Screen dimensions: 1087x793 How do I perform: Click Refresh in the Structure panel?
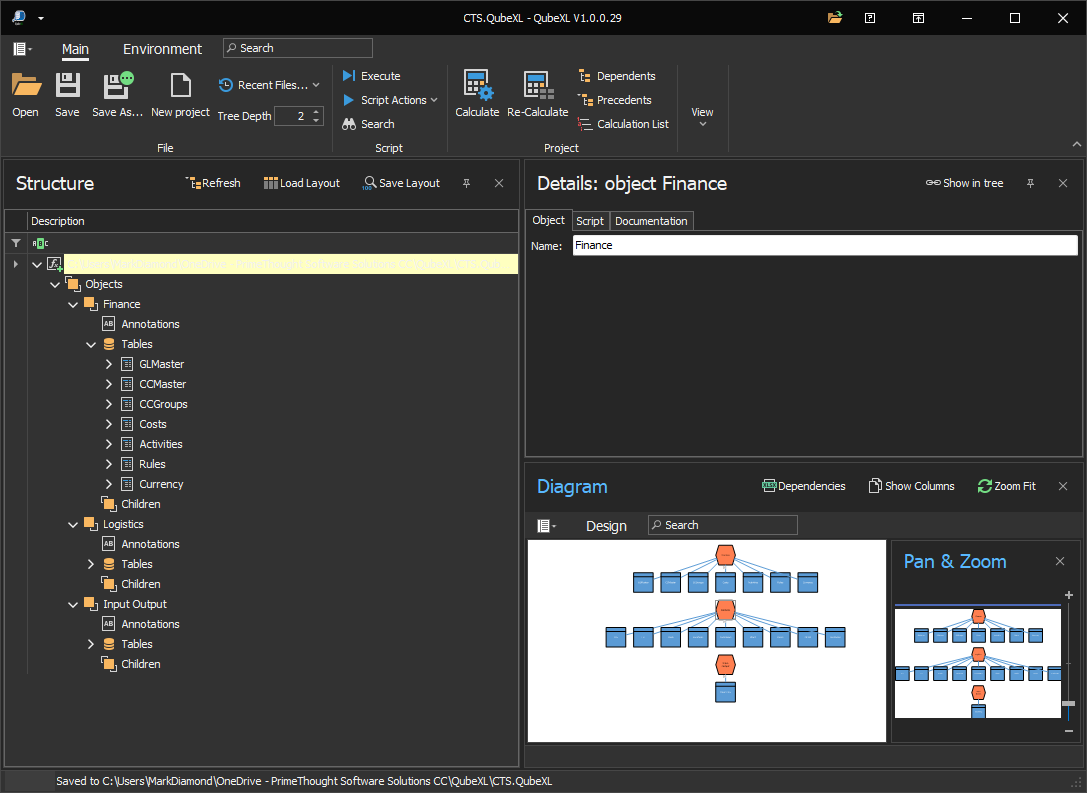pyautogui.click(x=213, y=183)
